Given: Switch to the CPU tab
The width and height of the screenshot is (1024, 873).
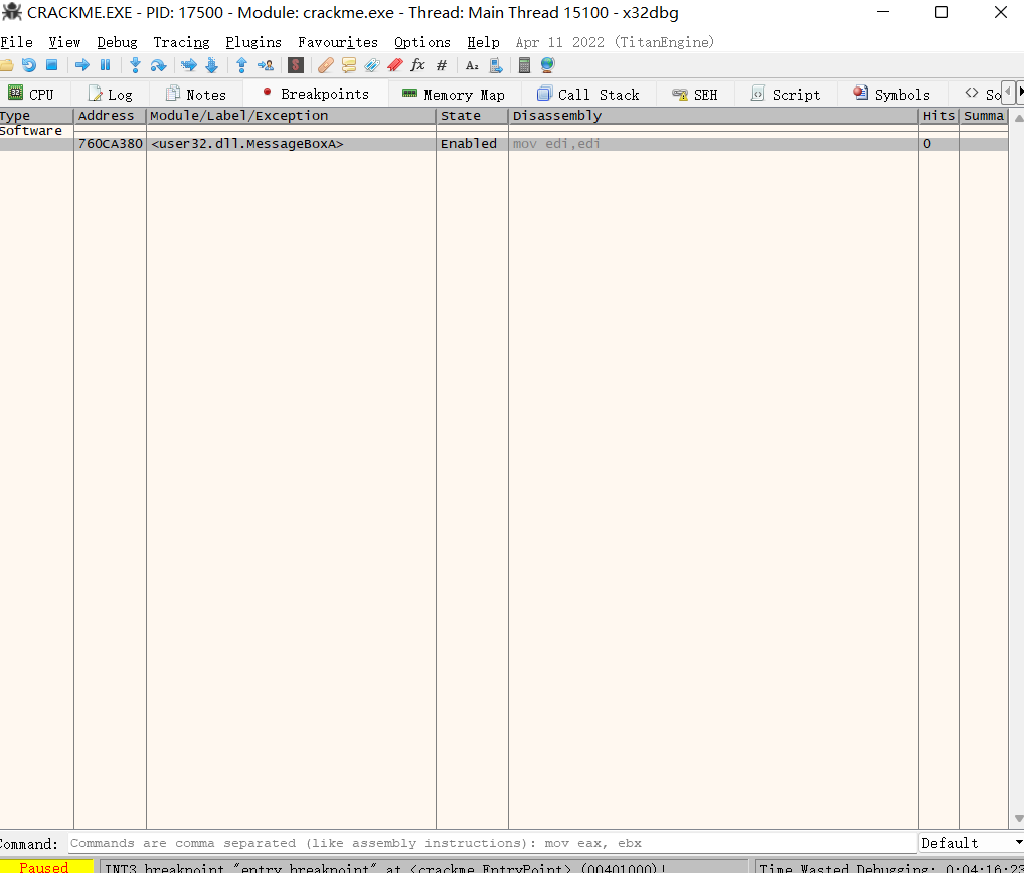Looking at the screenshot, I should (x=31, y=94).
